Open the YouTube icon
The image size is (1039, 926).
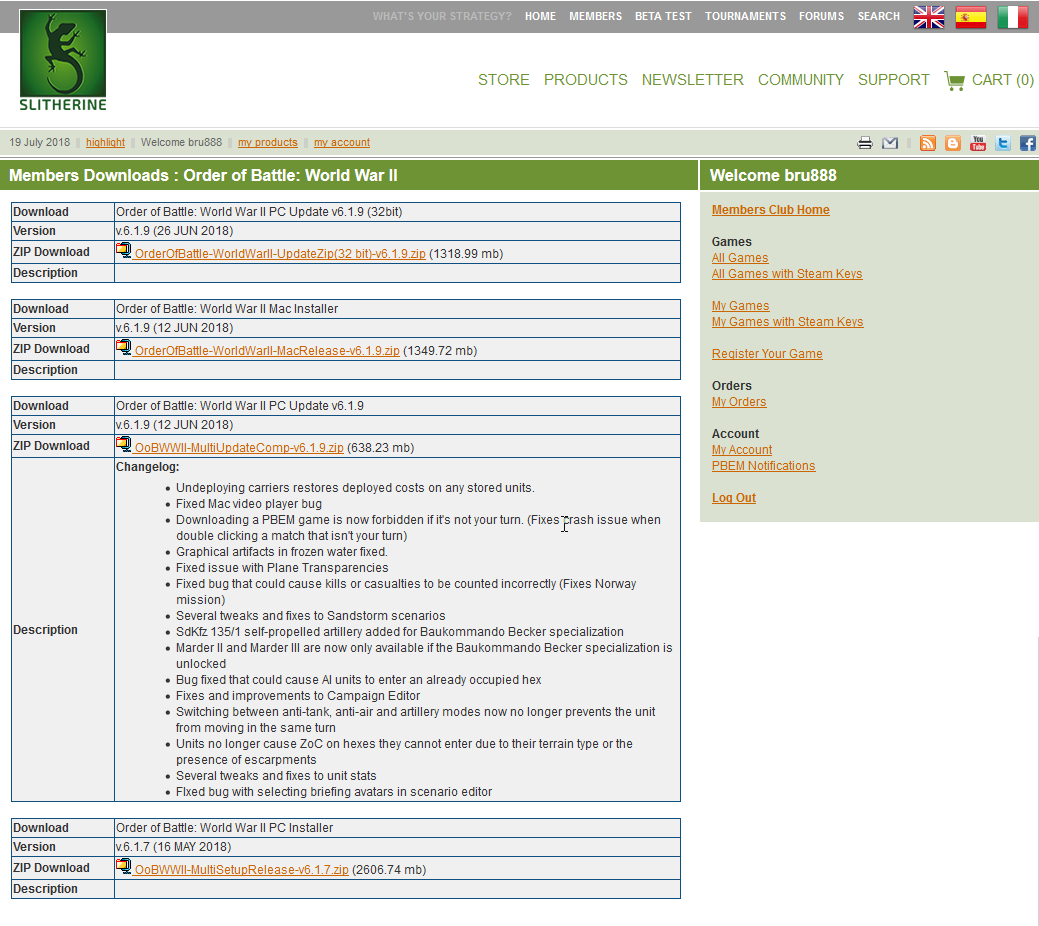coord(978,143)
